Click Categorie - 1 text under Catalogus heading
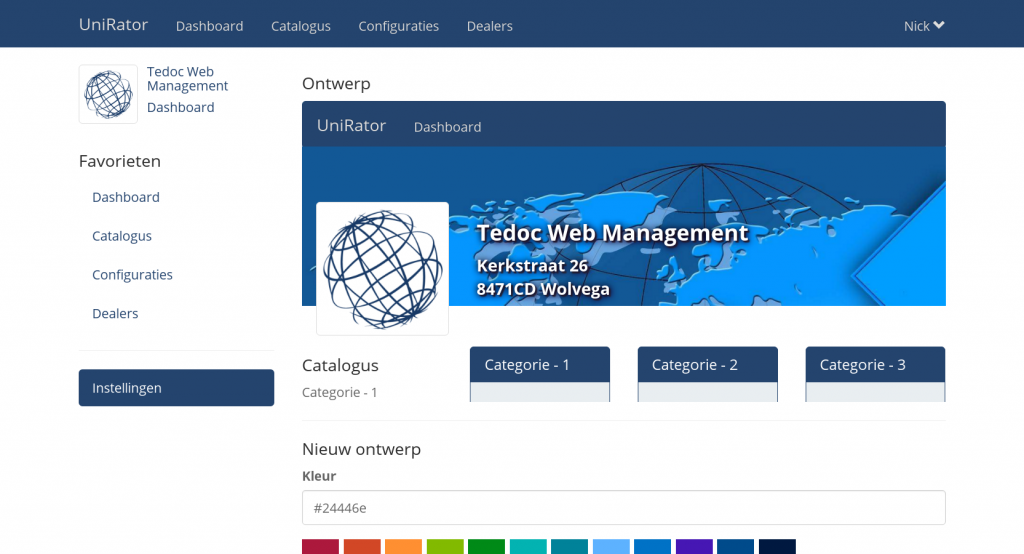Viewport: 1024px width, 554px height. tap(340, 393)
